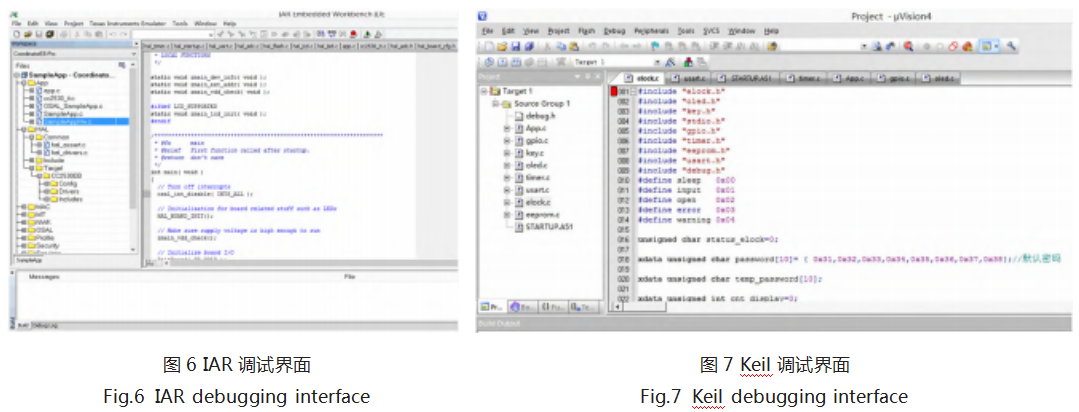1079x412 pixels.
Task: Open Texas Instruments Emulator menu in IAR
Action: 127,23
